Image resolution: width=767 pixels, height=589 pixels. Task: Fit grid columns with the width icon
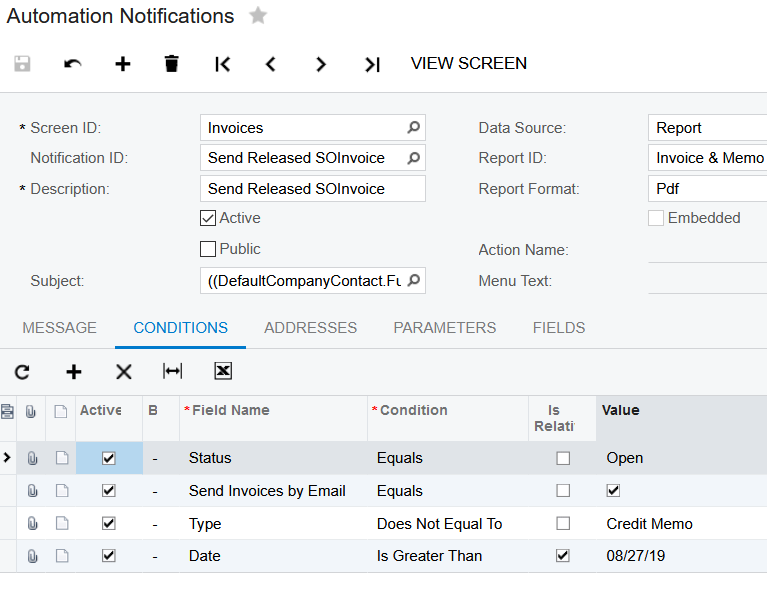point(173,372)
